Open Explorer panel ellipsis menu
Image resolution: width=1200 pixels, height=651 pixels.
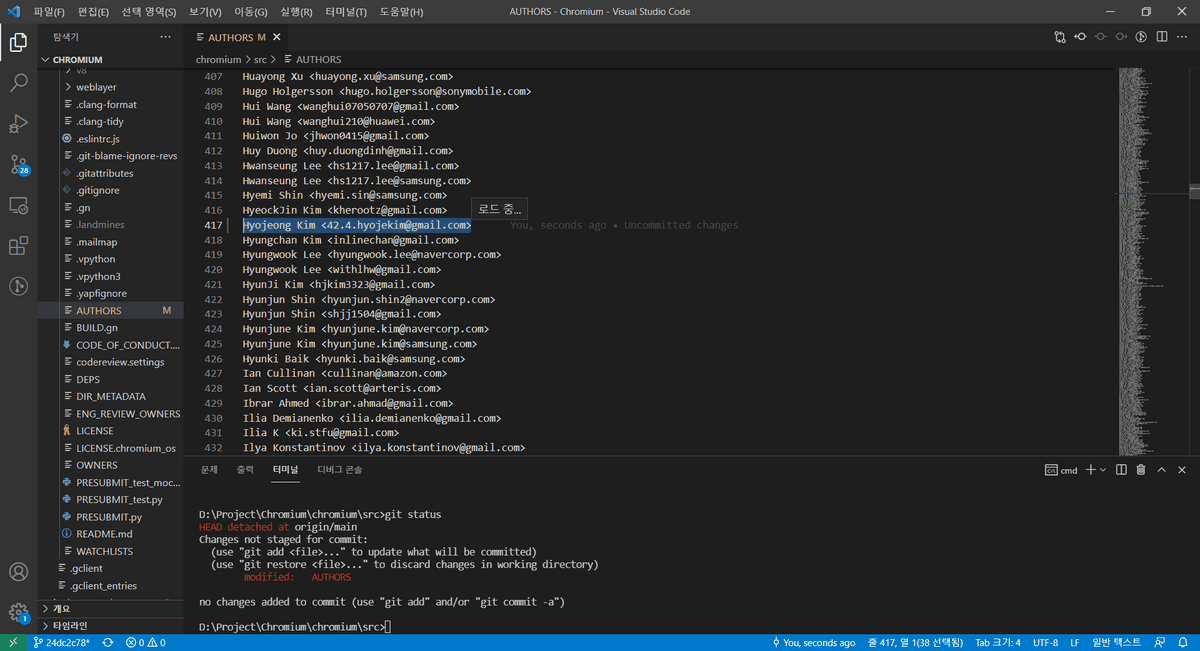(x=166, y=37)
